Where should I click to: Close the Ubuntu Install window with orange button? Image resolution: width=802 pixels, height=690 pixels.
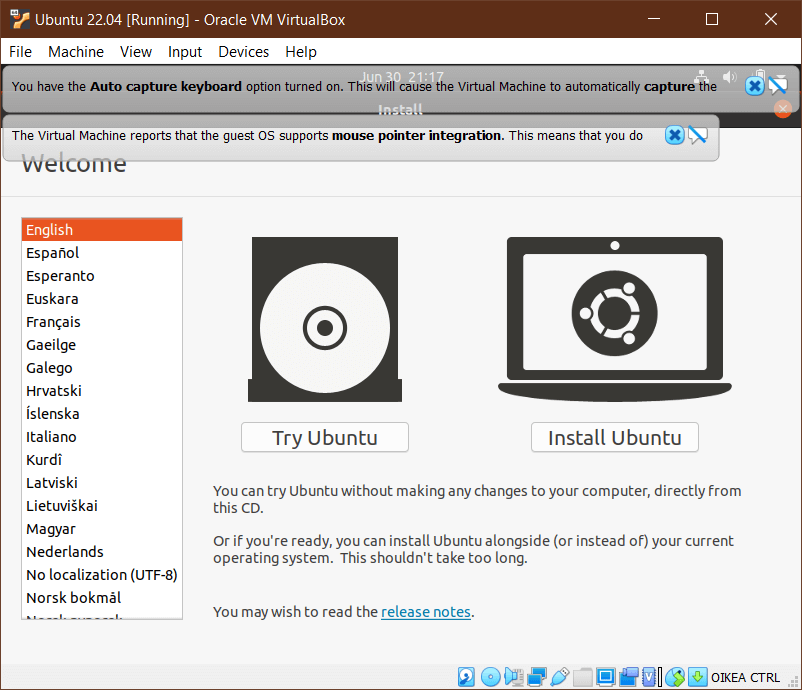[783, 109]
